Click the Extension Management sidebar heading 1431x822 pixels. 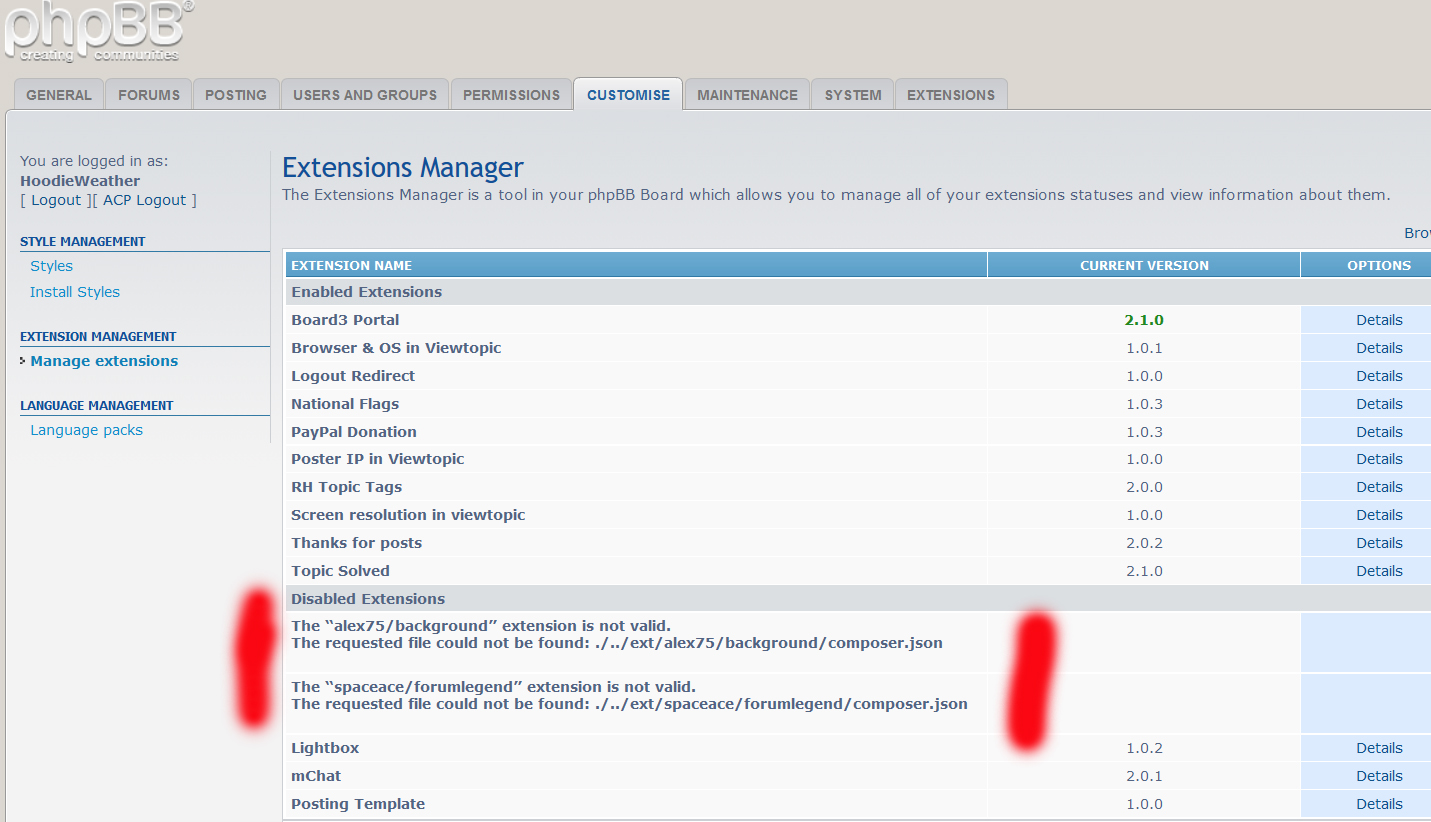coord(98,336)
